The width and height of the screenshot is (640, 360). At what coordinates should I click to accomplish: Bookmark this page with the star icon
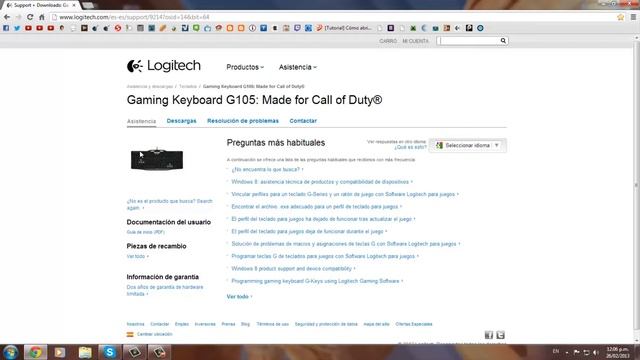tap(620, 17)
